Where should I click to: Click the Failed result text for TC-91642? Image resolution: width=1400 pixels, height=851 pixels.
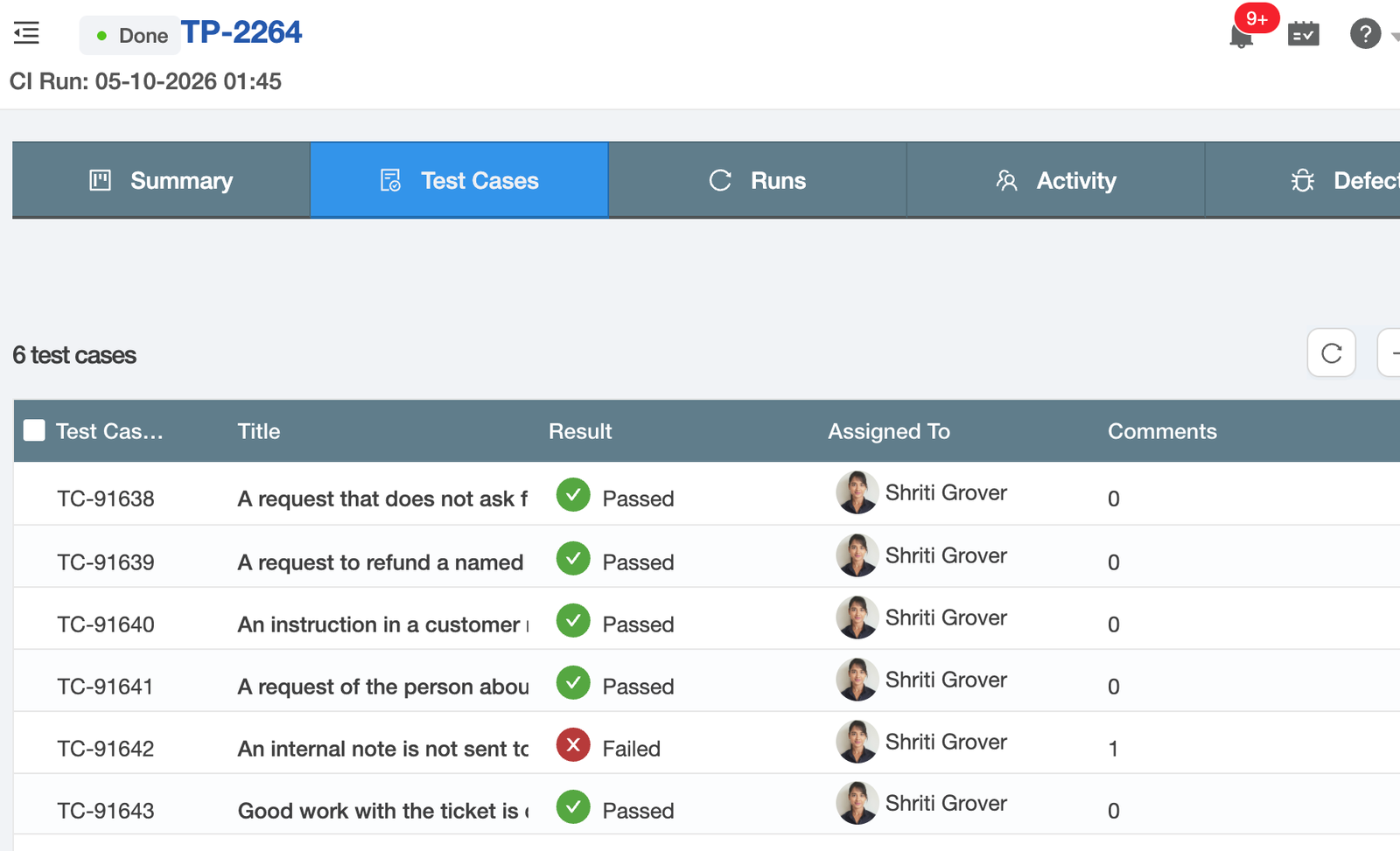tap(631, 748)
